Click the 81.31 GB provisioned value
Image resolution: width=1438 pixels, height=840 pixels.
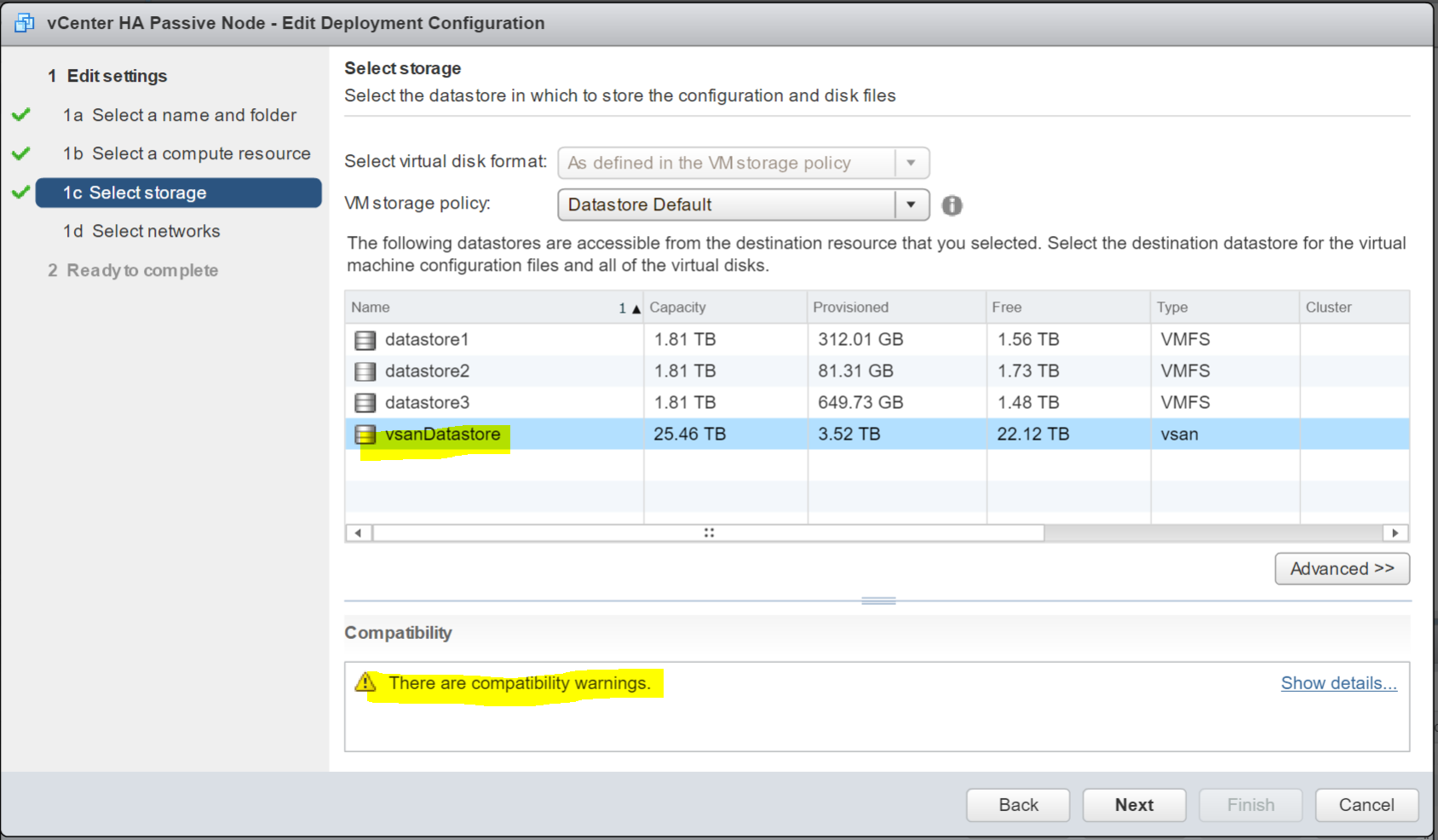point(855,371)
